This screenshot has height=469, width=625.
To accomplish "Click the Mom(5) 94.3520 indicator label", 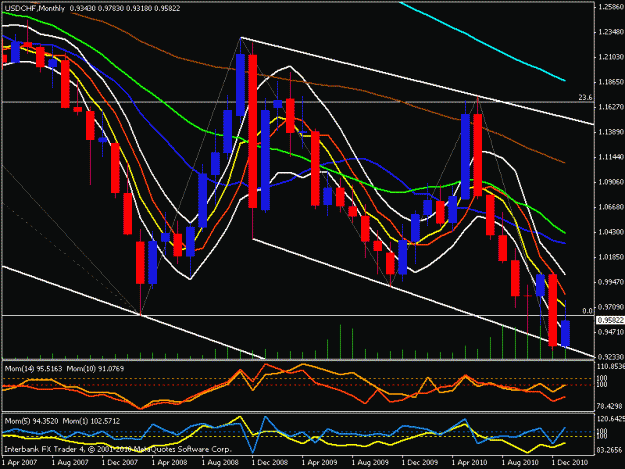I will pos(31,421).
